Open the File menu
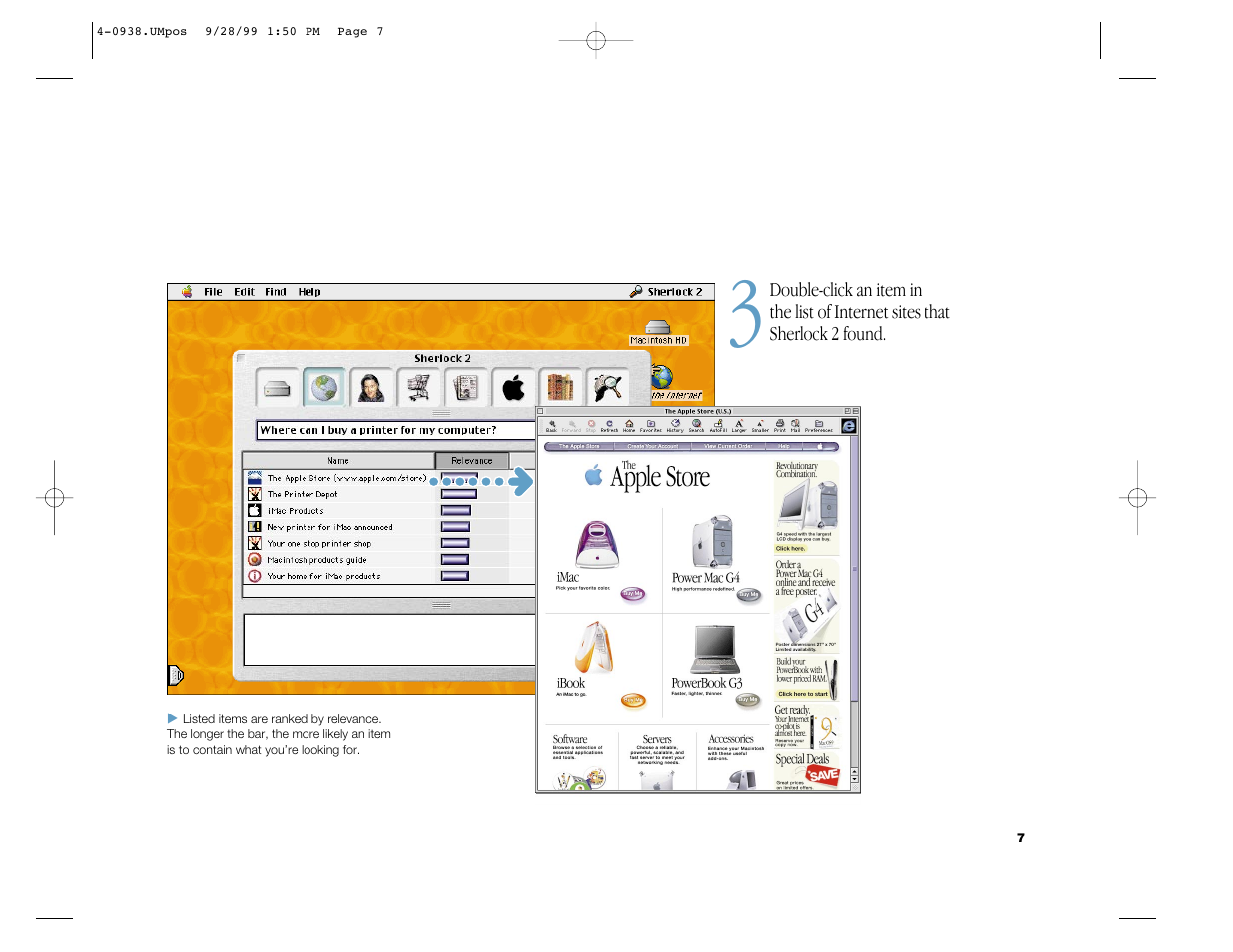This screenshot has height=952, width=1233. pyautogui.click(x=213, y=292)
